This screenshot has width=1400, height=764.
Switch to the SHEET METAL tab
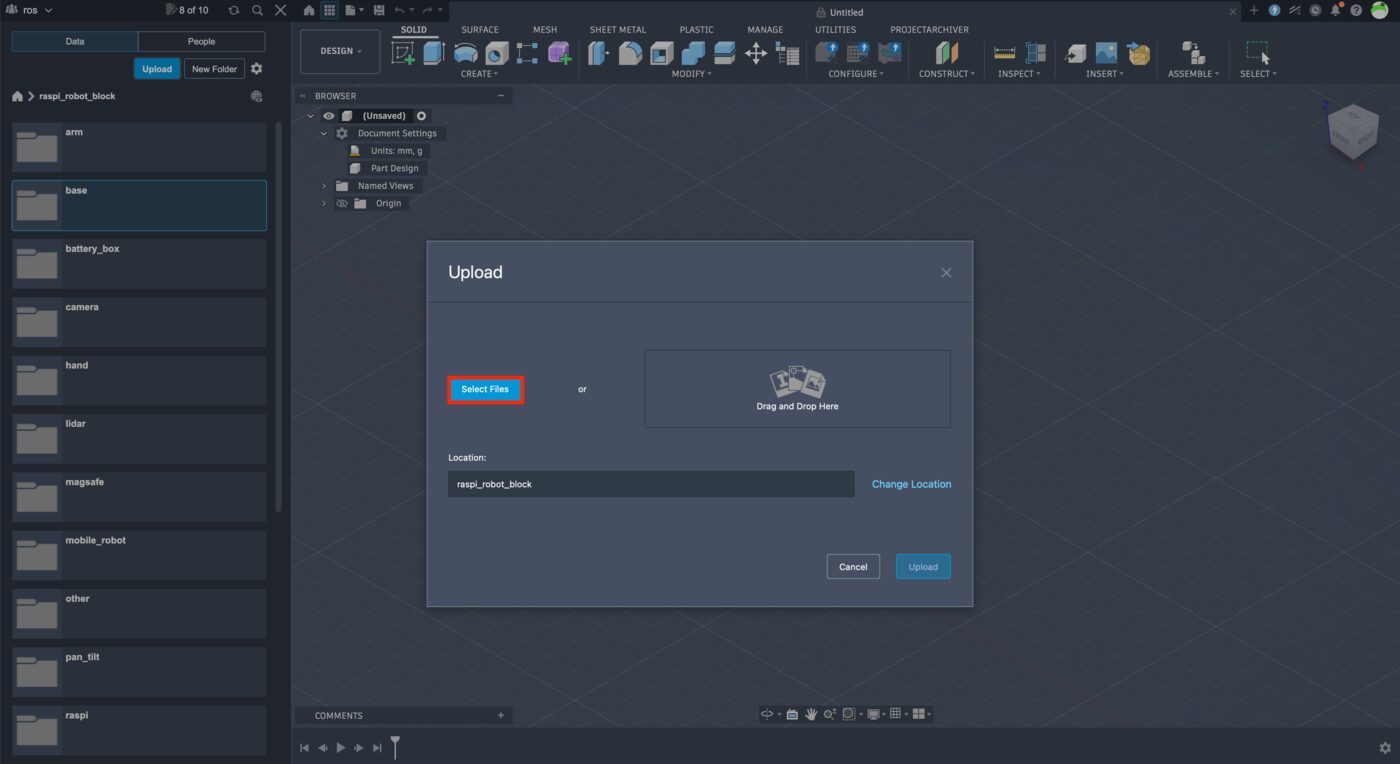coord(618,30)
